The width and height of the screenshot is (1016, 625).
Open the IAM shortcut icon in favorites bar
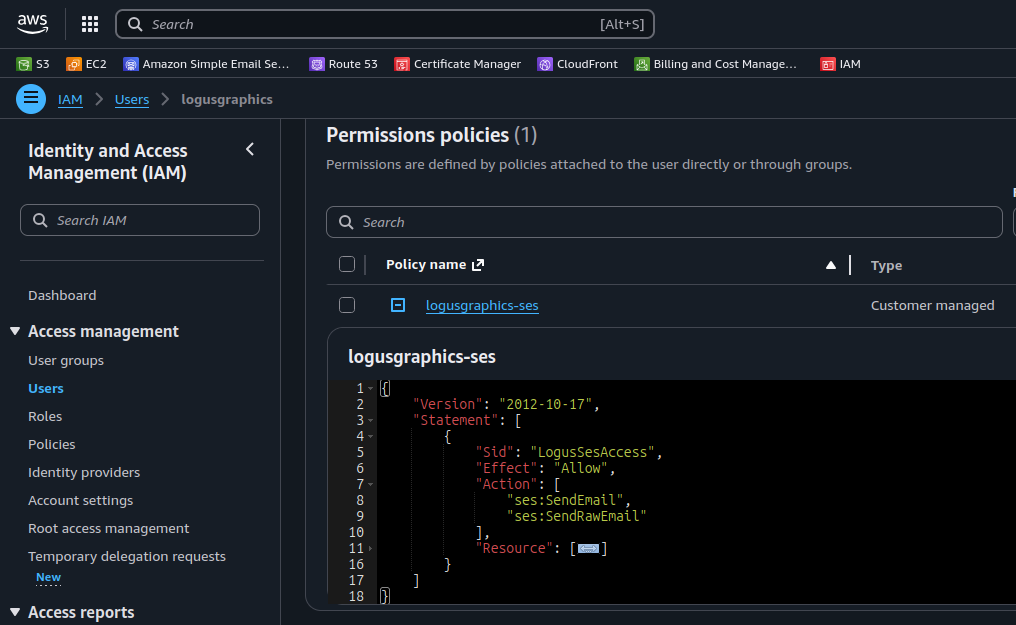[x=827, y=64]
